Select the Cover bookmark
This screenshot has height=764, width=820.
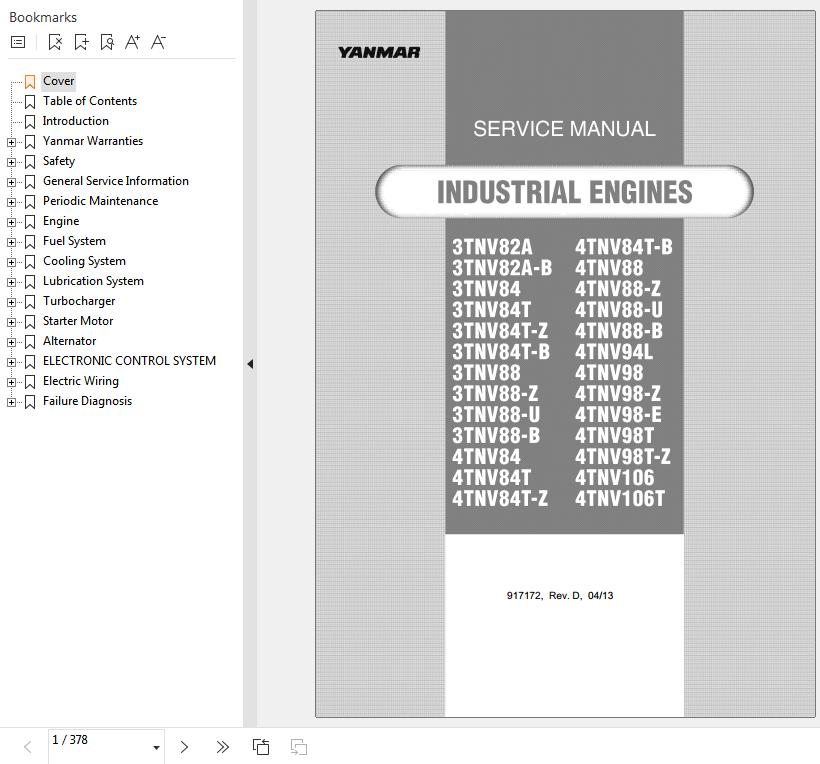59,81
